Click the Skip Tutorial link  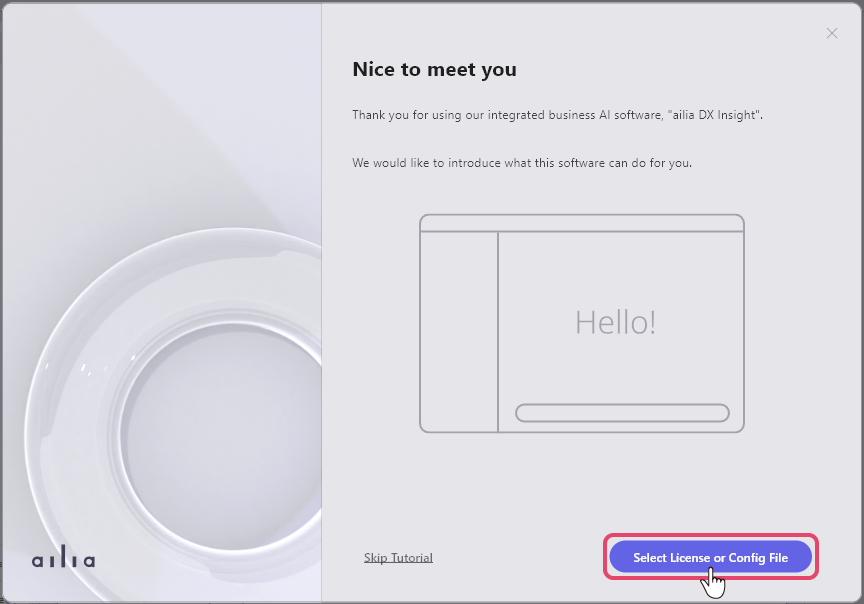tap(398, 558)
